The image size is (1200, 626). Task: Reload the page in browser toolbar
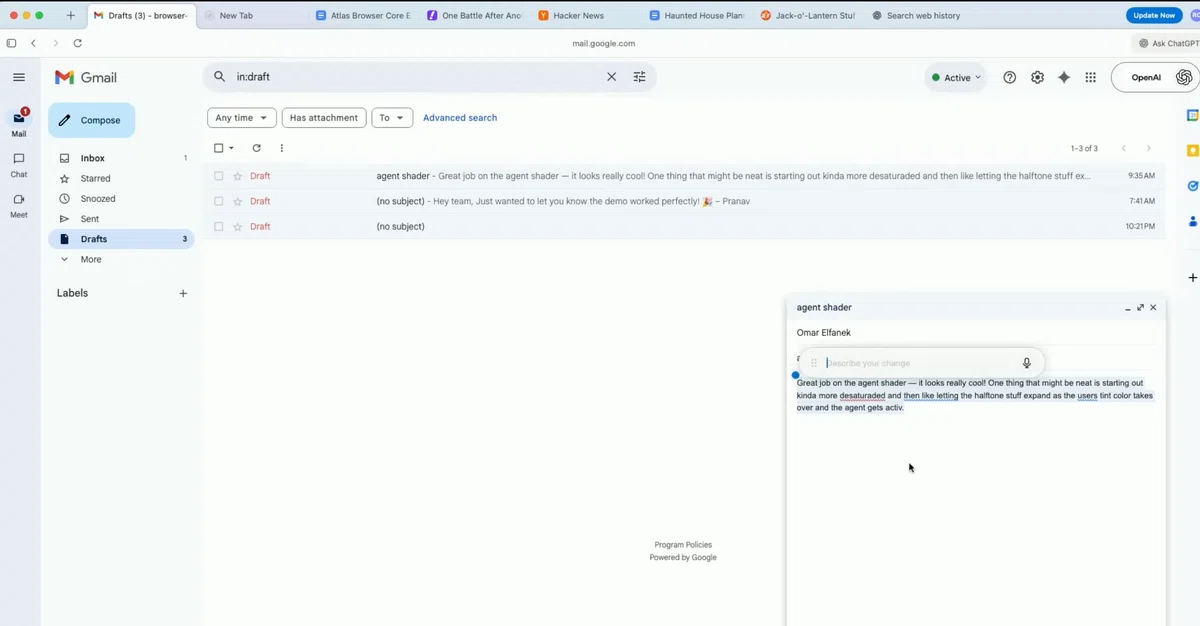78,43
